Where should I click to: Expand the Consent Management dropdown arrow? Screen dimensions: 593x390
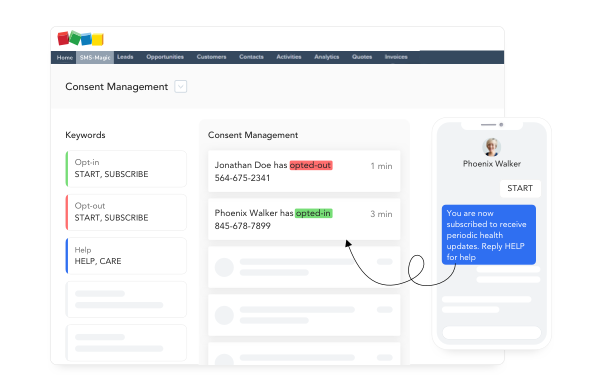pos(181,87)
